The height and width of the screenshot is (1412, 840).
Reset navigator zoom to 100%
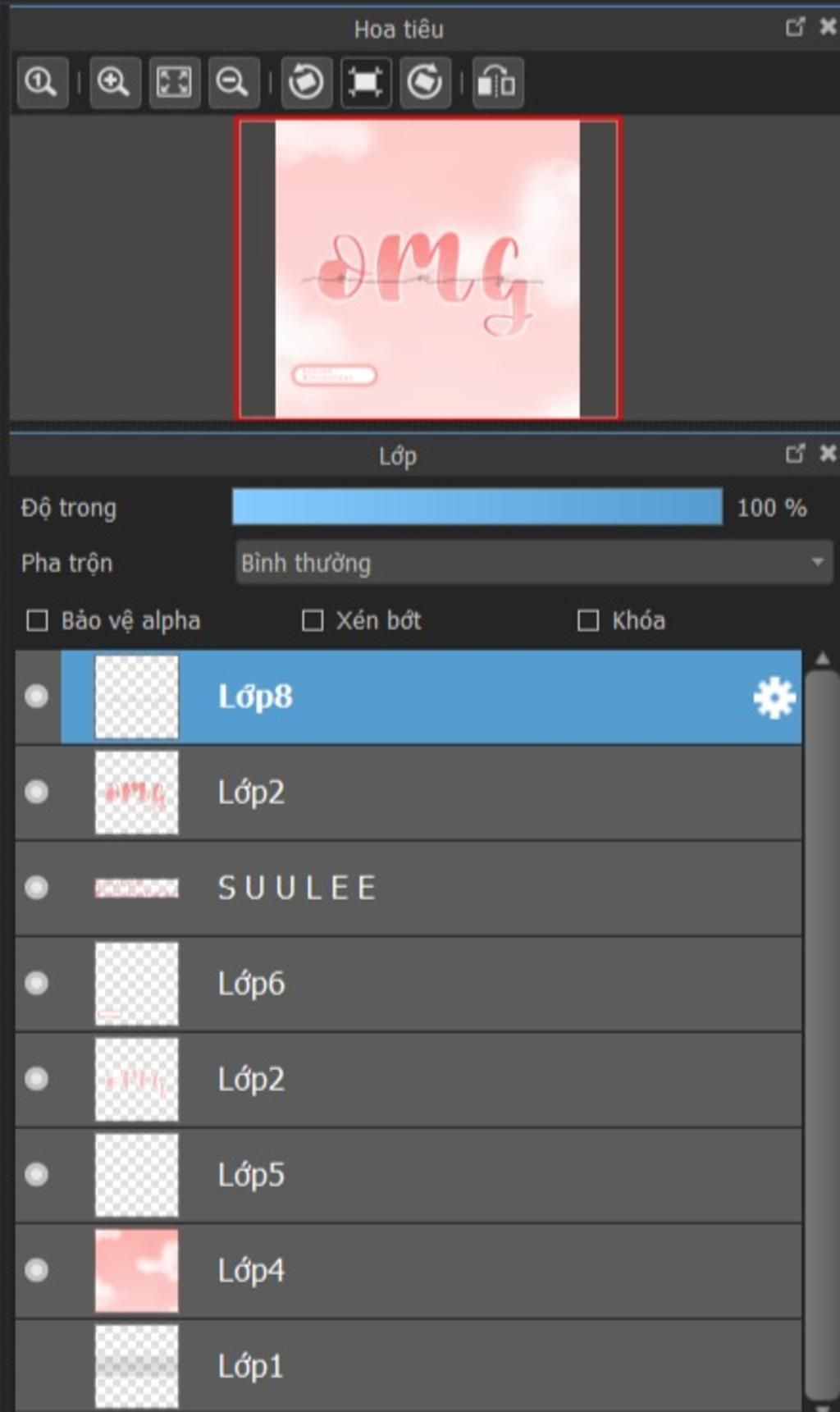pos(42,82)
